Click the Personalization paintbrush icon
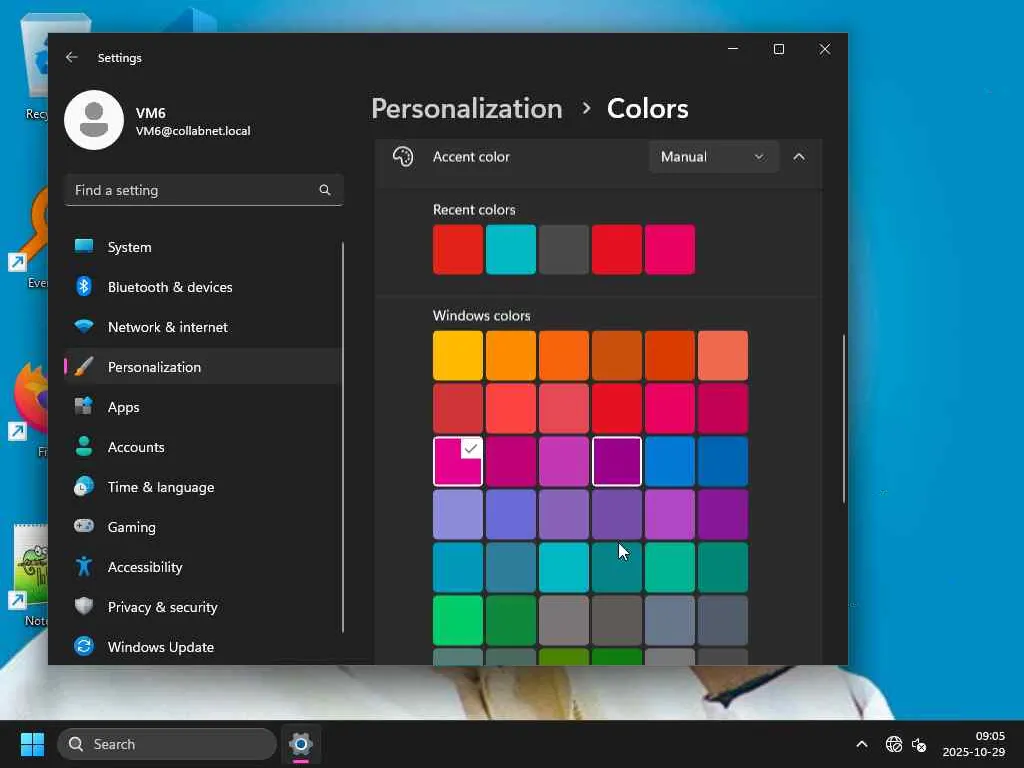1024x768 pixels. pyautogui.click(x=84, y=367)
